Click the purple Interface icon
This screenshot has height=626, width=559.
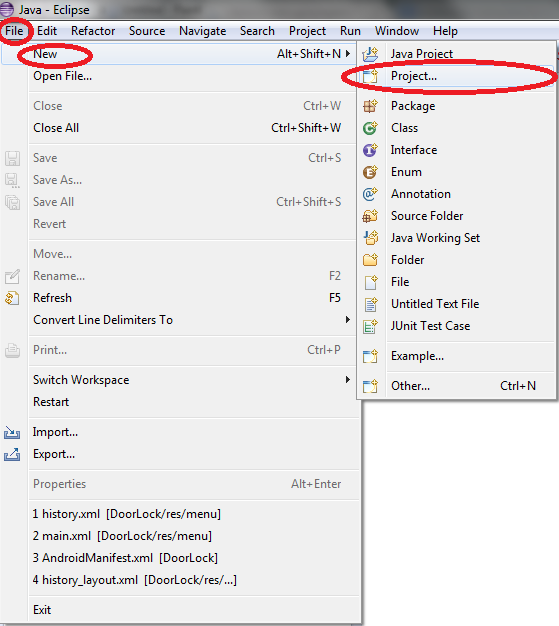click(370, 150)
